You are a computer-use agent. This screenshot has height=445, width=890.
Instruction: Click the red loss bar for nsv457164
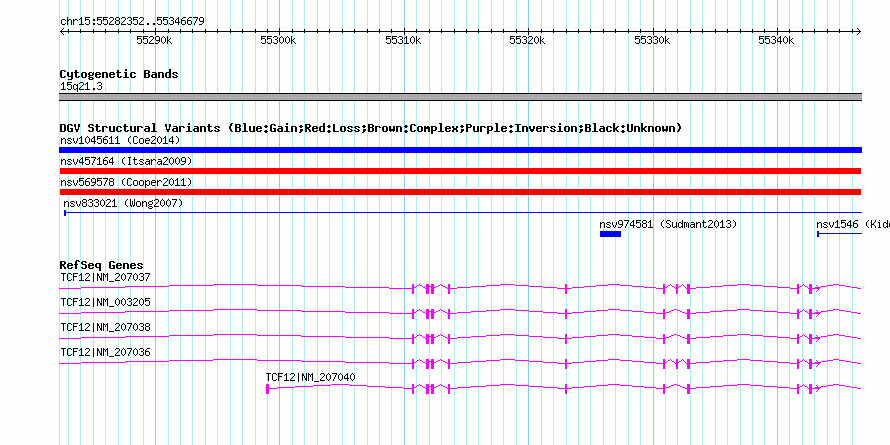[460, 171]
